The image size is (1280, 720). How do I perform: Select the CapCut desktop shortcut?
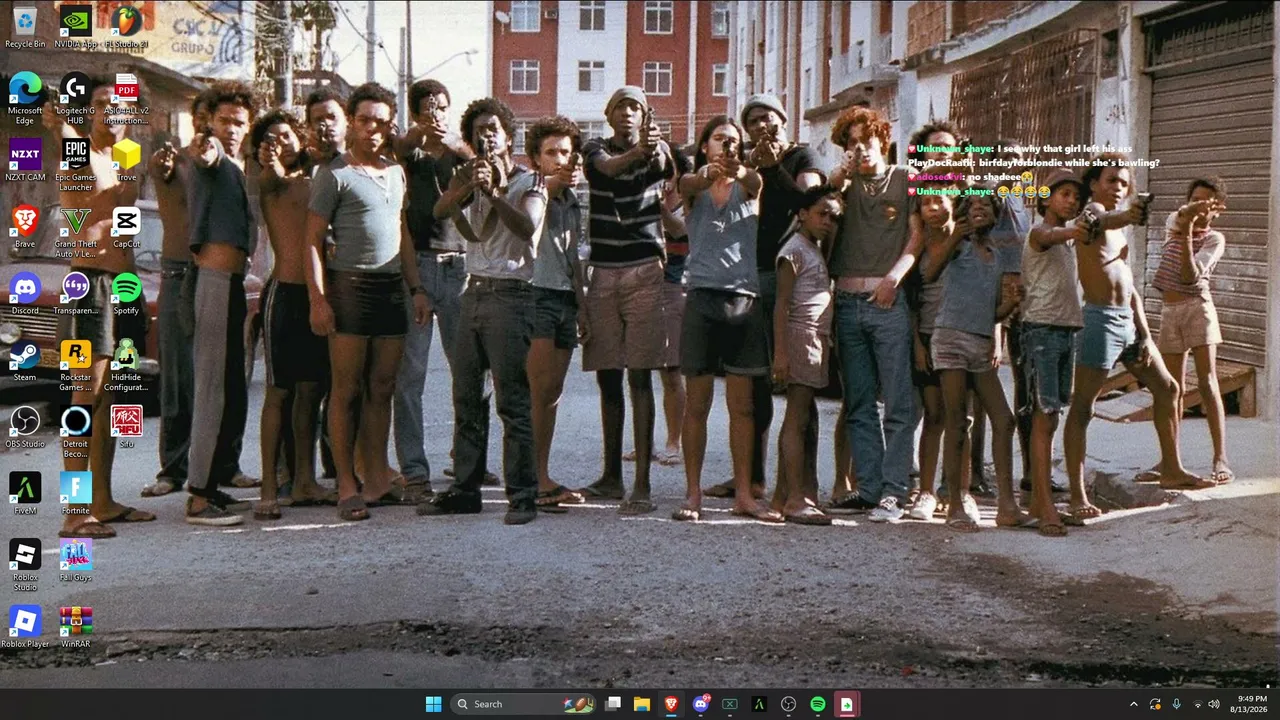(x=126, y=227)
